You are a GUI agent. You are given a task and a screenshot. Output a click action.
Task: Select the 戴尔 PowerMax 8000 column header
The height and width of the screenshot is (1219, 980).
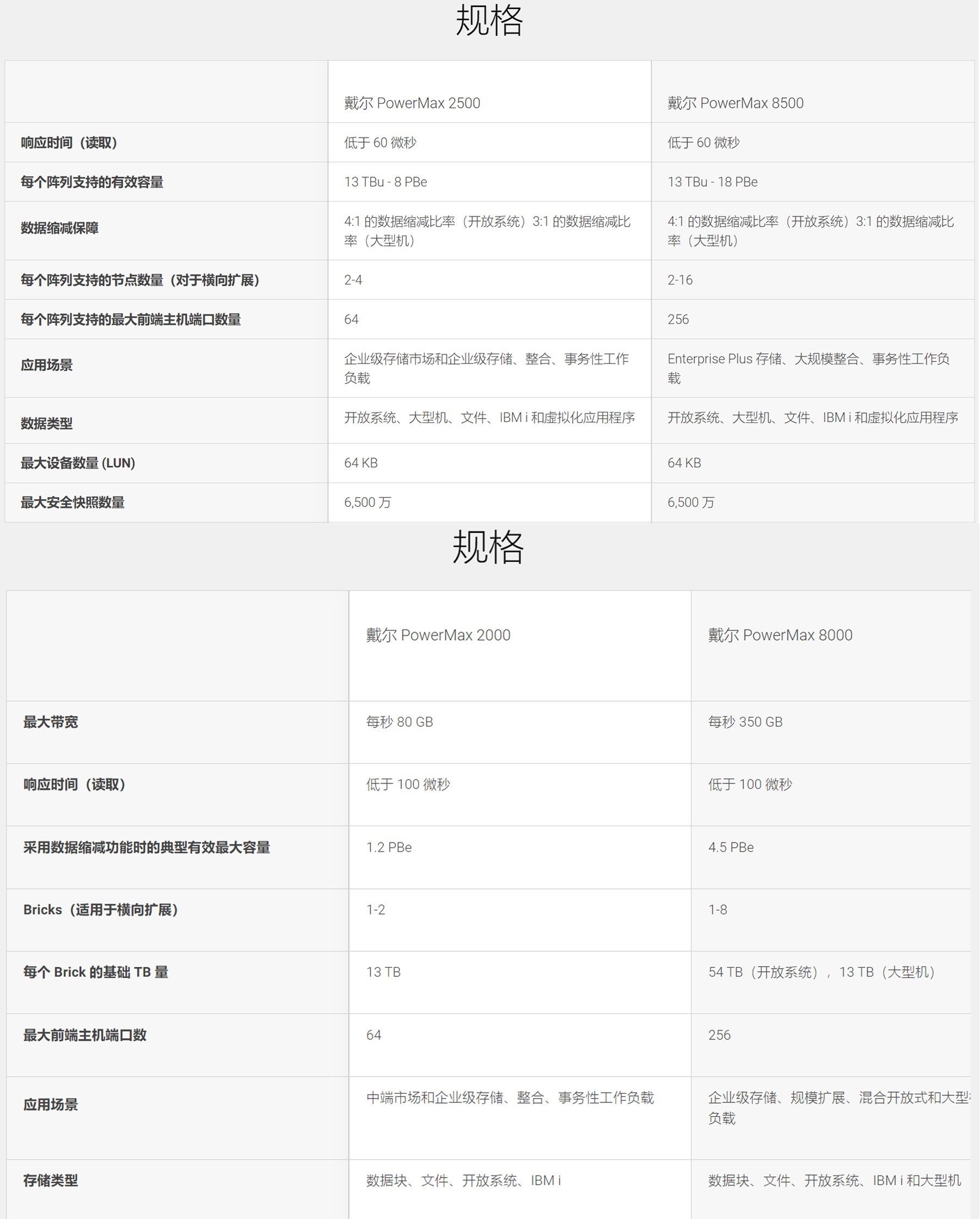pyautogui.click(x=780, y=635)
